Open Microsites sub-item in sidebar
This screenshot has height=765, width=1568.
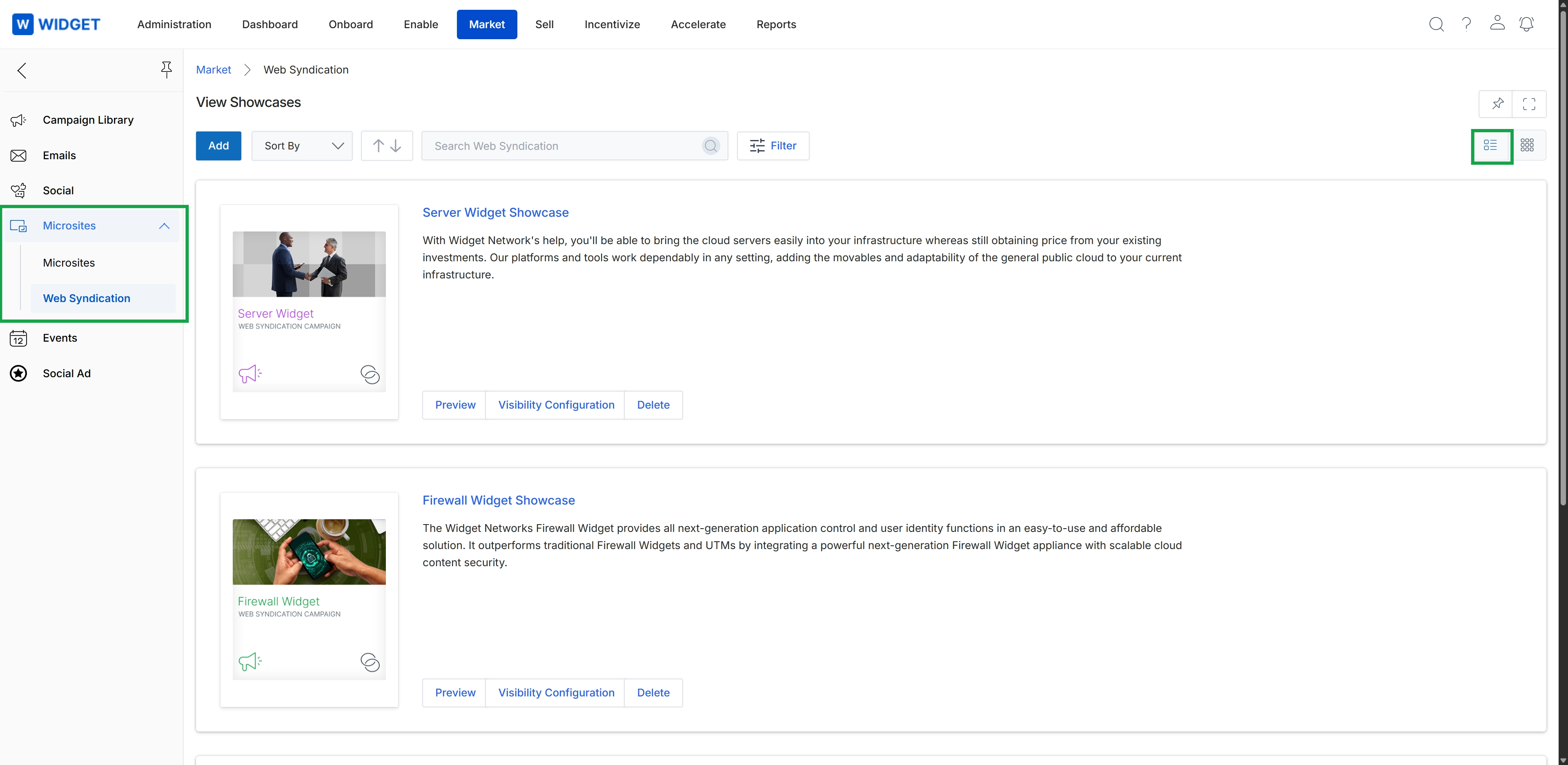pyautogui.click(x=69, y=263)
